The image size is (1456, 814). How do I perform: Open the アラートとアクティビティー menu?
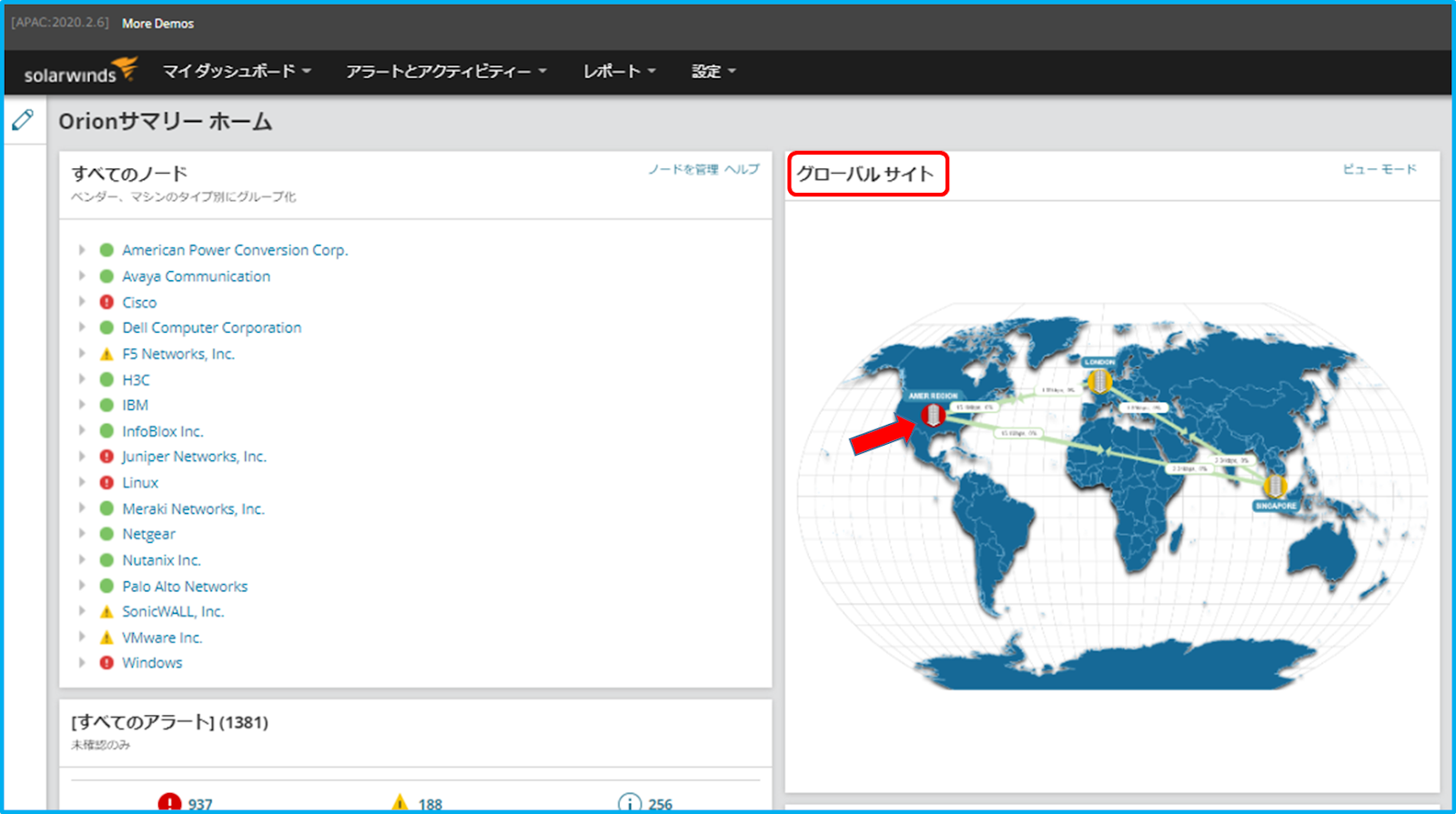(446, 71)
